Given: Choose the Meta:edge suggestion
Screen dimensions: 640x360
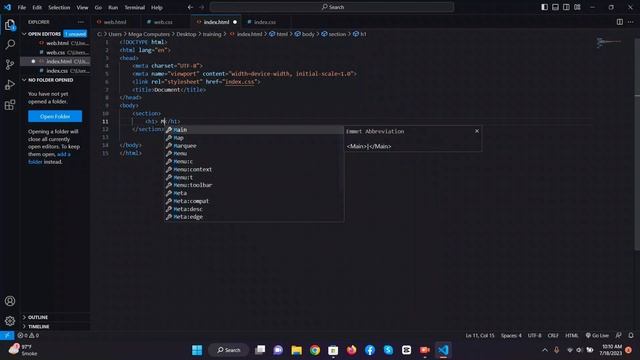Looking at the screenshot, I should pyautogui.click(x=254, y=217).
